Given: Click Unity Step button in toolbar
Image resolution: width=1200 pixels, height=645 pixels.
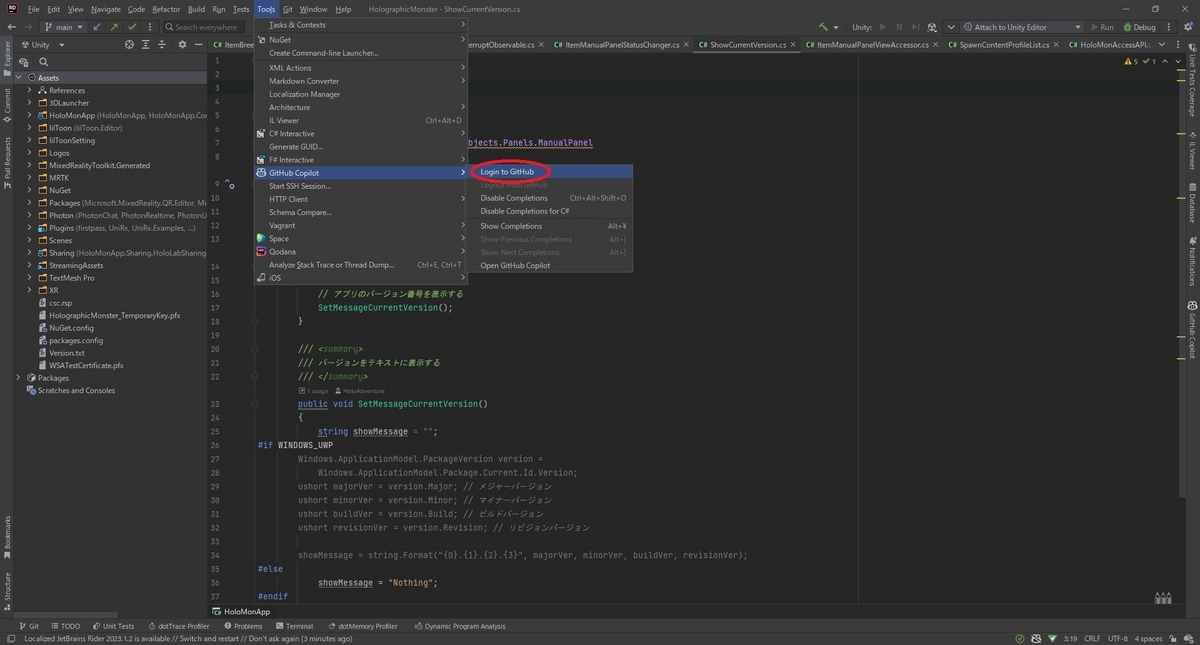Looking at the screenshot, I should pos(917,27).
